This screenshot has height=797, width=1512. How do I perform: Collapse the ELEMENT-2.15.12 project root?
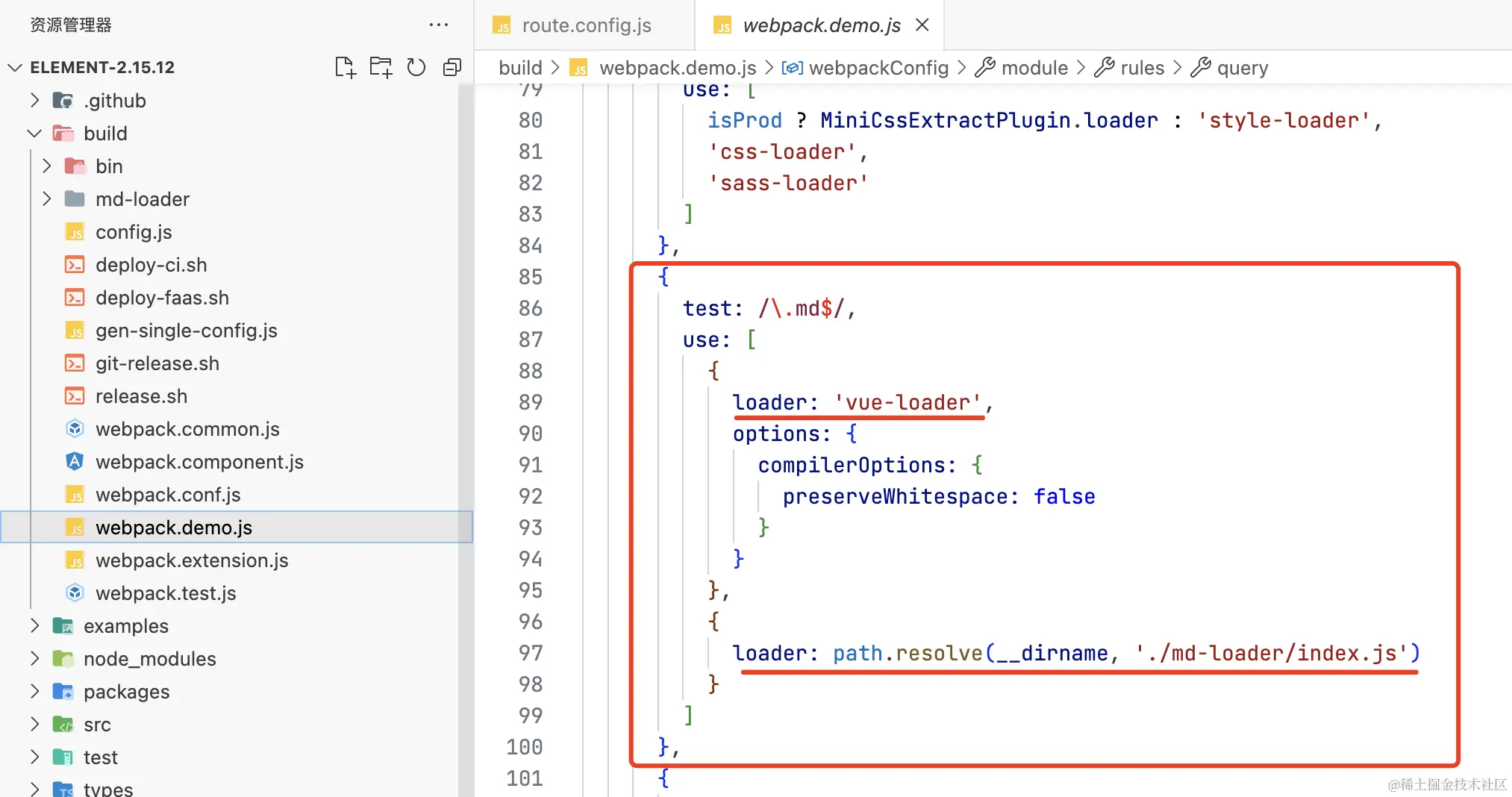point(15,67)
